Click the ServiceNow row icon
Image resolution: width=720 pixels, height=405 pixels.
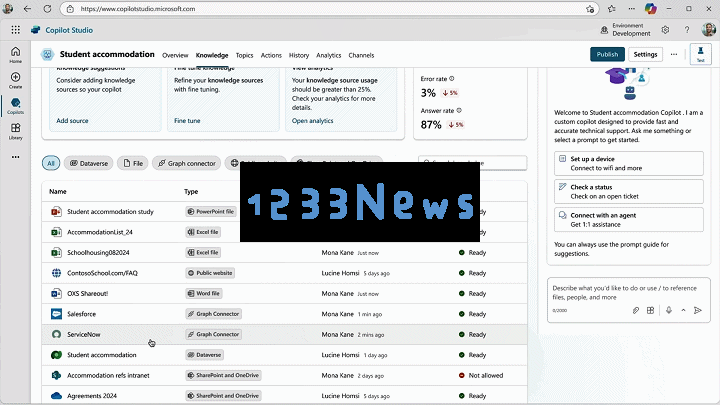(56, 334)
